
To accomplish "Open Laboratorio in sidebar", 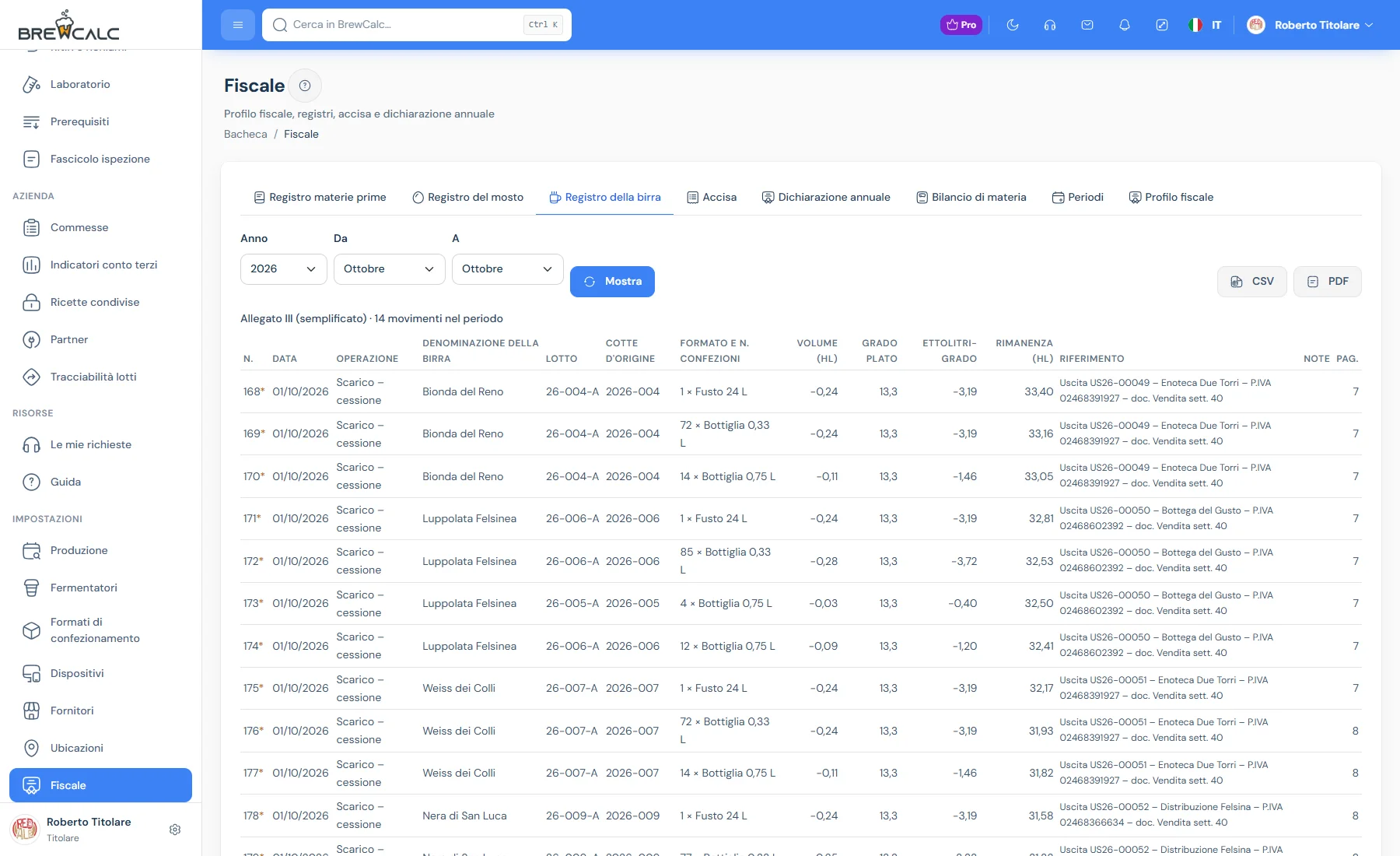I will [100, 84].
